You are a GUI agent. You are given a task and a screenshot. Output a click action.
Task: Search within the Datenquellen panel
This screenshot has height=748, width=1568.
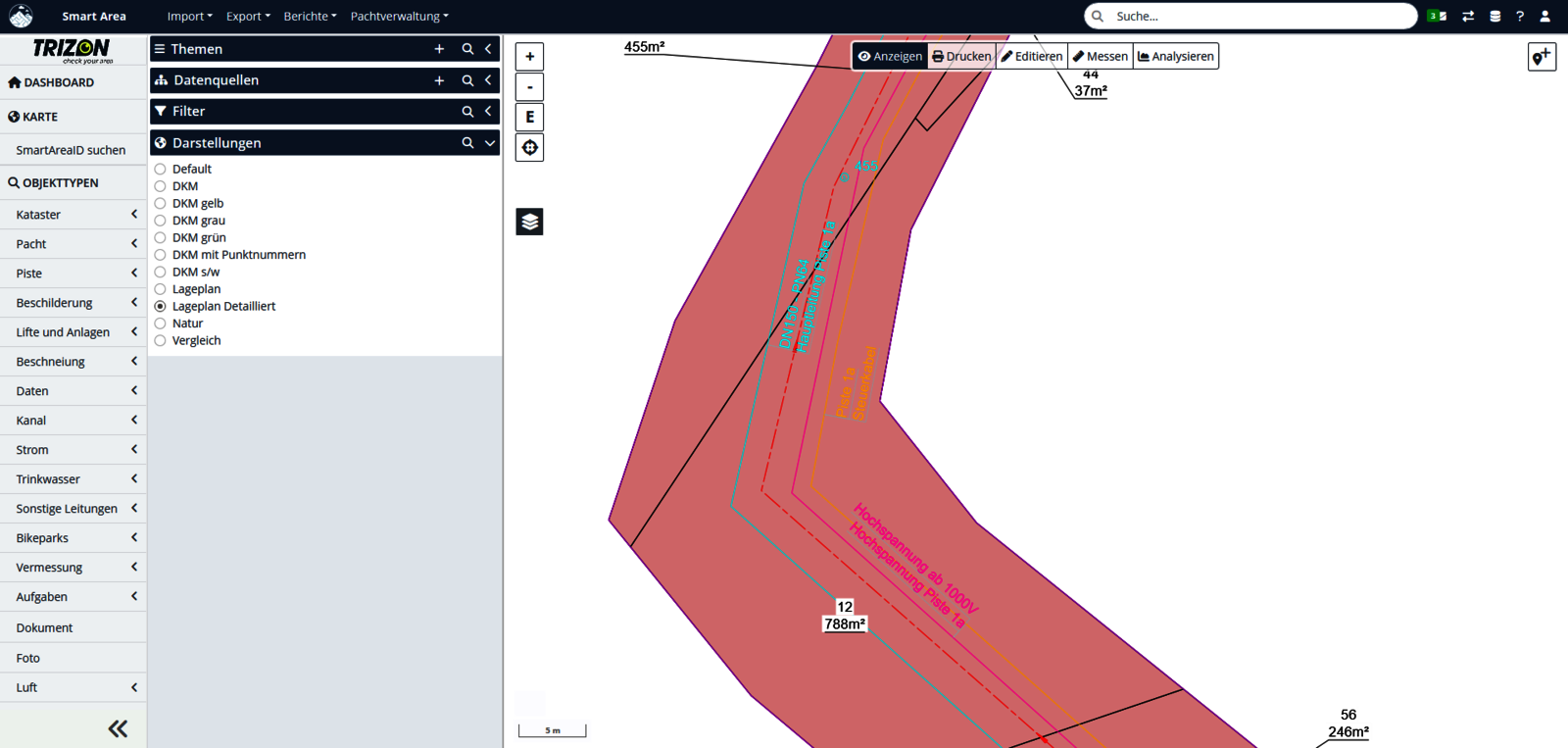(467, 80)
